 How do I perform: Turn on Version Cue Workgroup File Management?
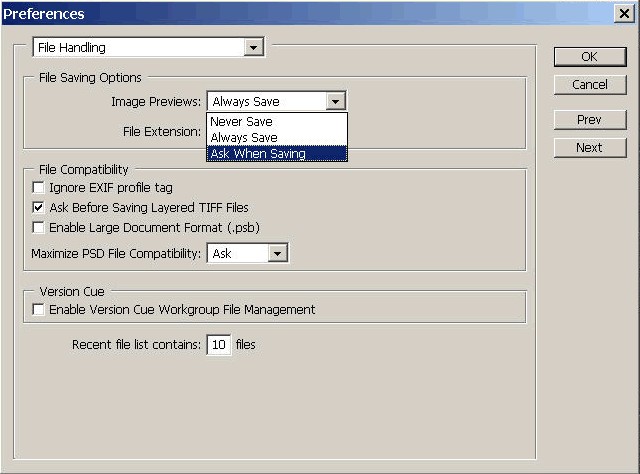tap(39, 310)
